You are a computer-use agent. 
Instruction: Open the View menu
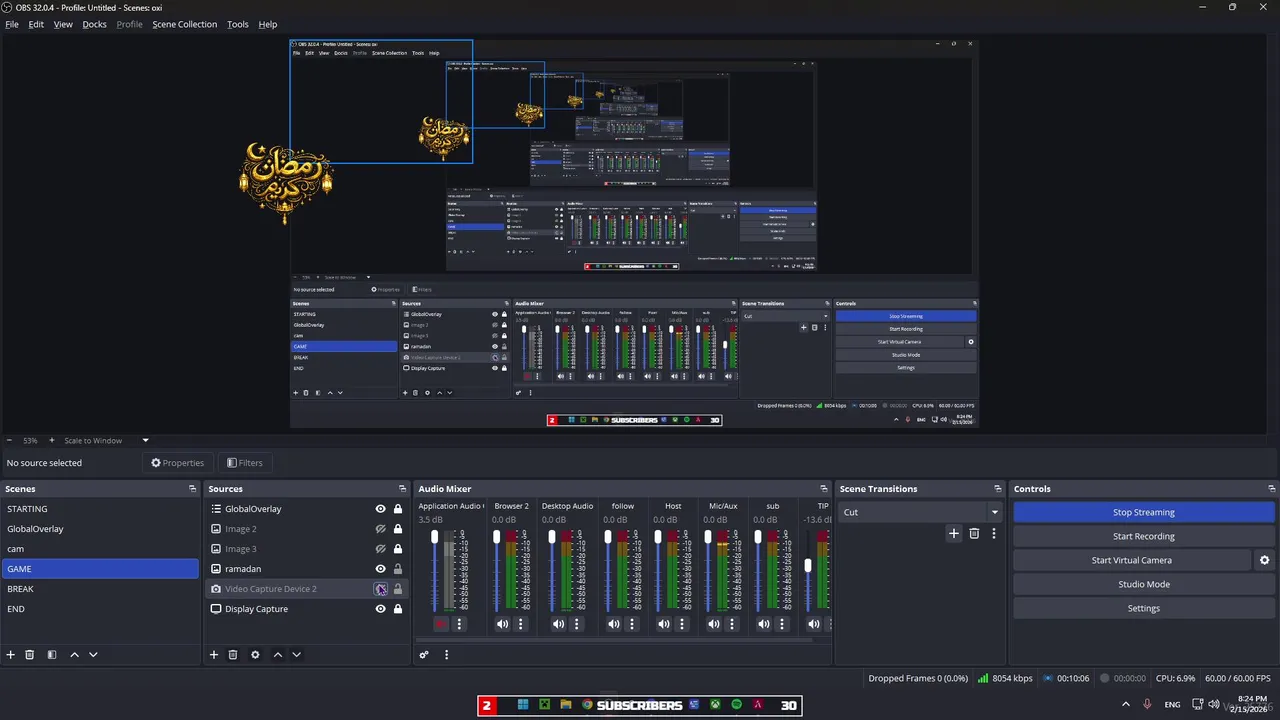(x=63, y=24)
